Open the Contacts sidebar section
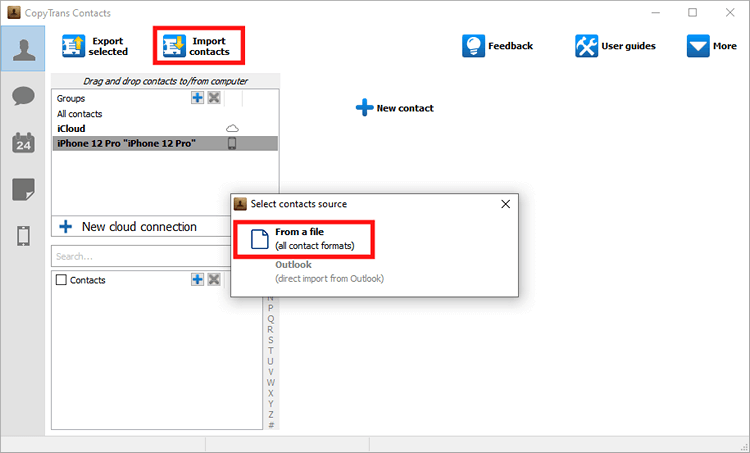The height and width of the screenshot is (453, 750). tap(23, 49)
